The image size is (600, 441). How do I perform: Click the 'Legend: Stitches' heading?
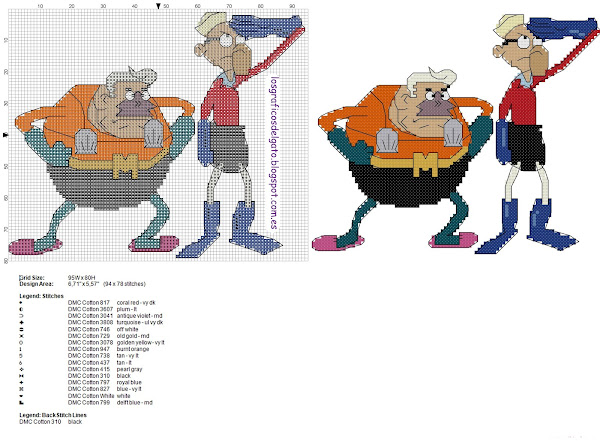point(42,296)
